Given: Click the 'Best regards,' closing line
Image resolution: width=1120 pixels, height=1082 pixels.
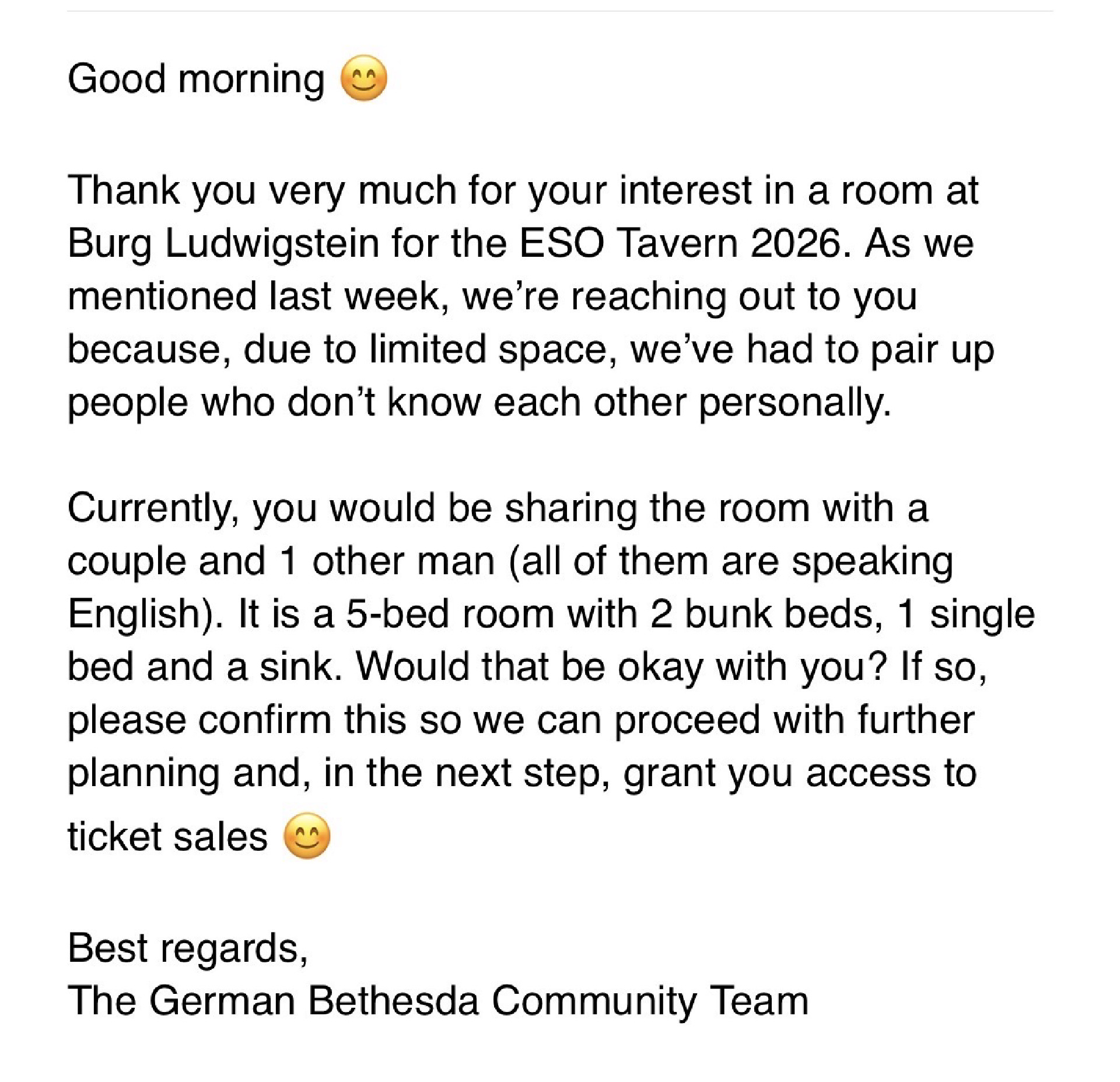Looking at the screenshot, I should [188, 948].
